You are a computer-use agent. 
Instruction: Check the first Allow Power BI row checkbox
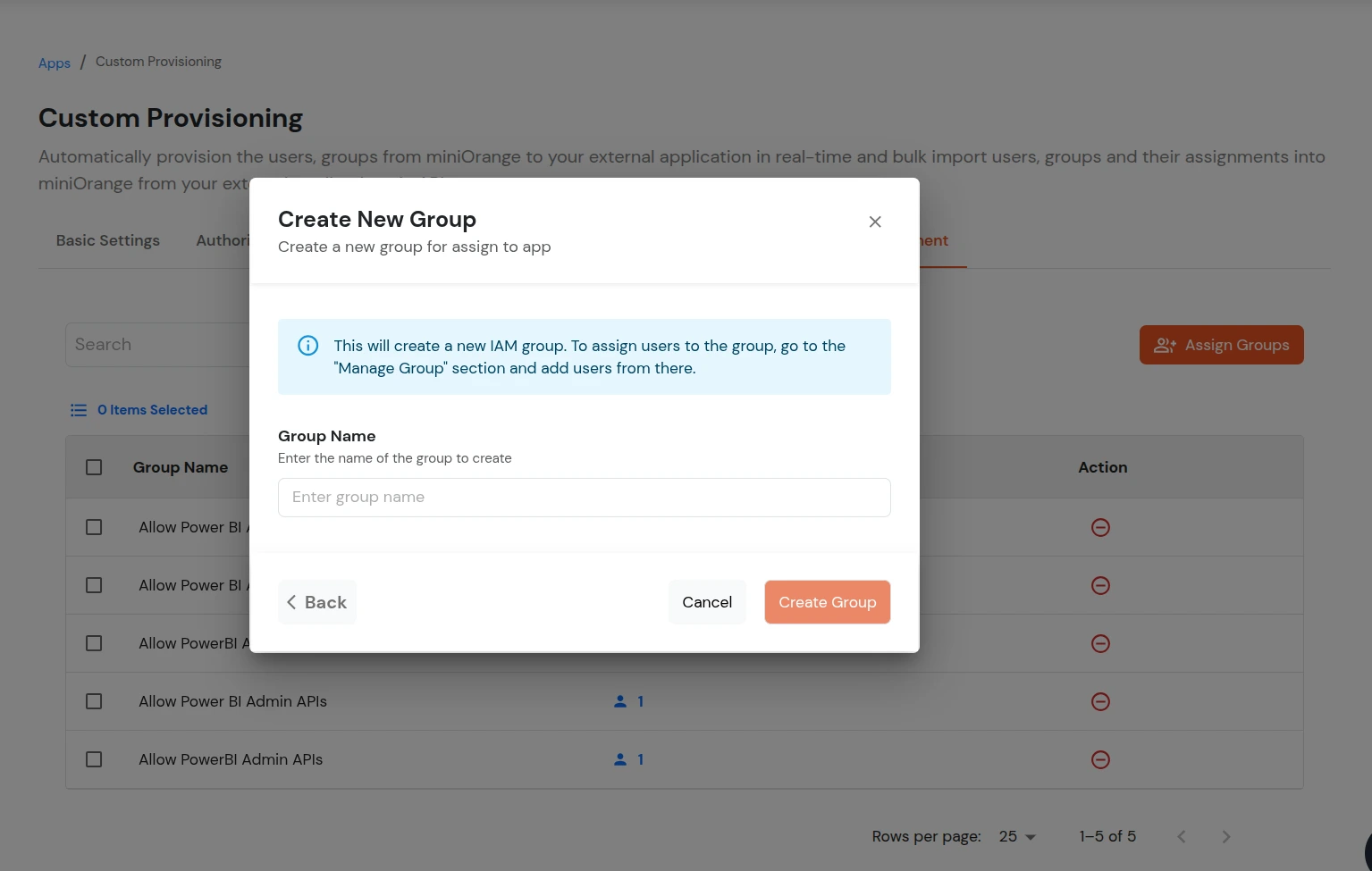pyautogui.click(x=94, y=527)
